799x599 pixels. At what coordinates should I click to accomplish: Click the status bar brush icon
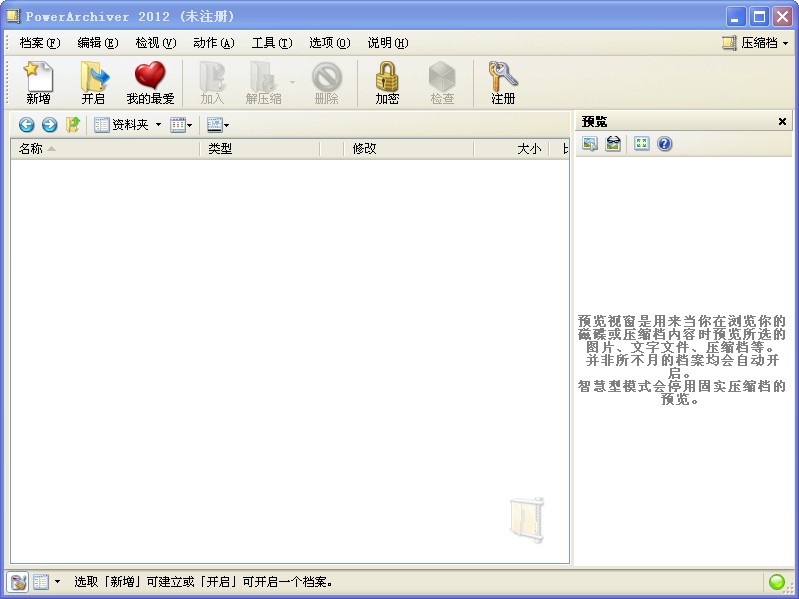click(17, 582)
